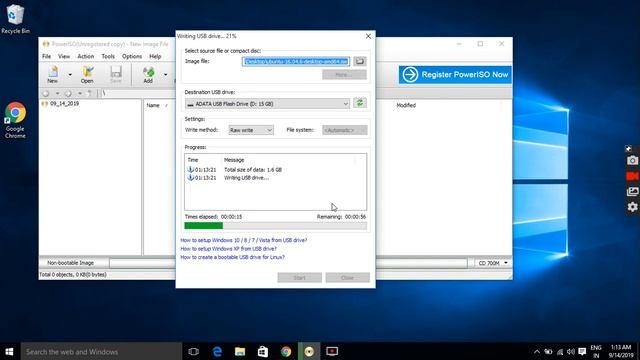
Task: Open the Action Center notification icon
Action: (x=582, y=351)
